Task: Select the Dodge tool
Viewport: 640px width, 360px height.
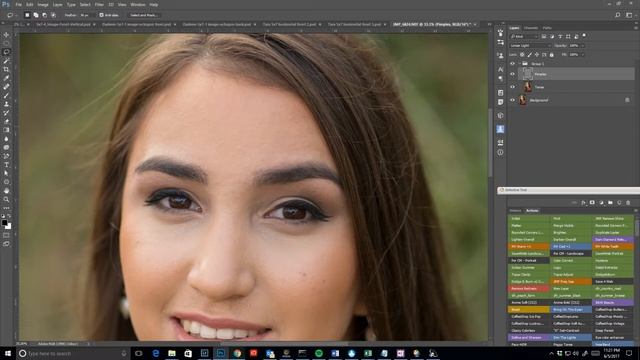Action: pyautogui.click(x=6, y=147)
